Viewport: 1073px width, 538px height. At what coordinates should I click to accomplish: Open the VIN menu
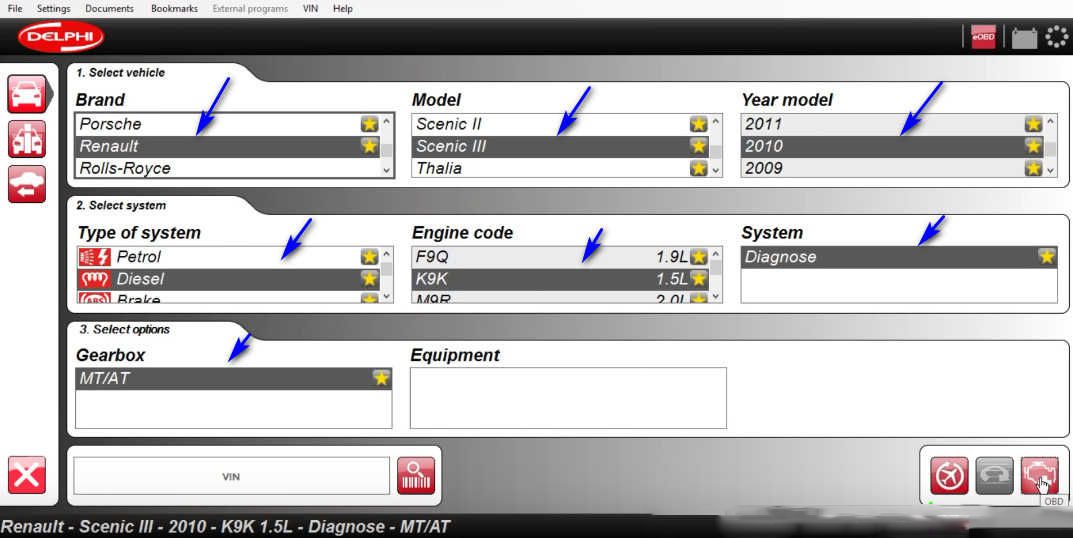311,8
